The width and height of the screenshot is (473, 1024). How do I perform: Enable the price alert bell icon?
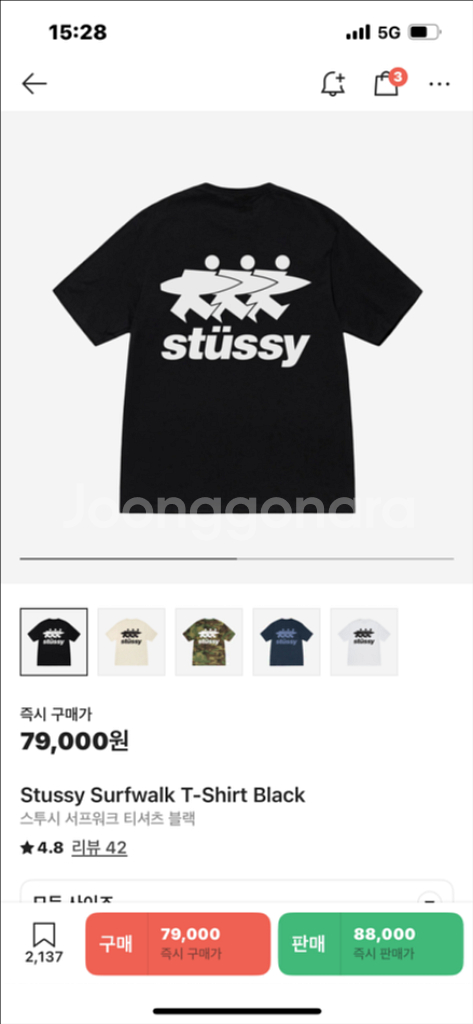click(333, 84)
